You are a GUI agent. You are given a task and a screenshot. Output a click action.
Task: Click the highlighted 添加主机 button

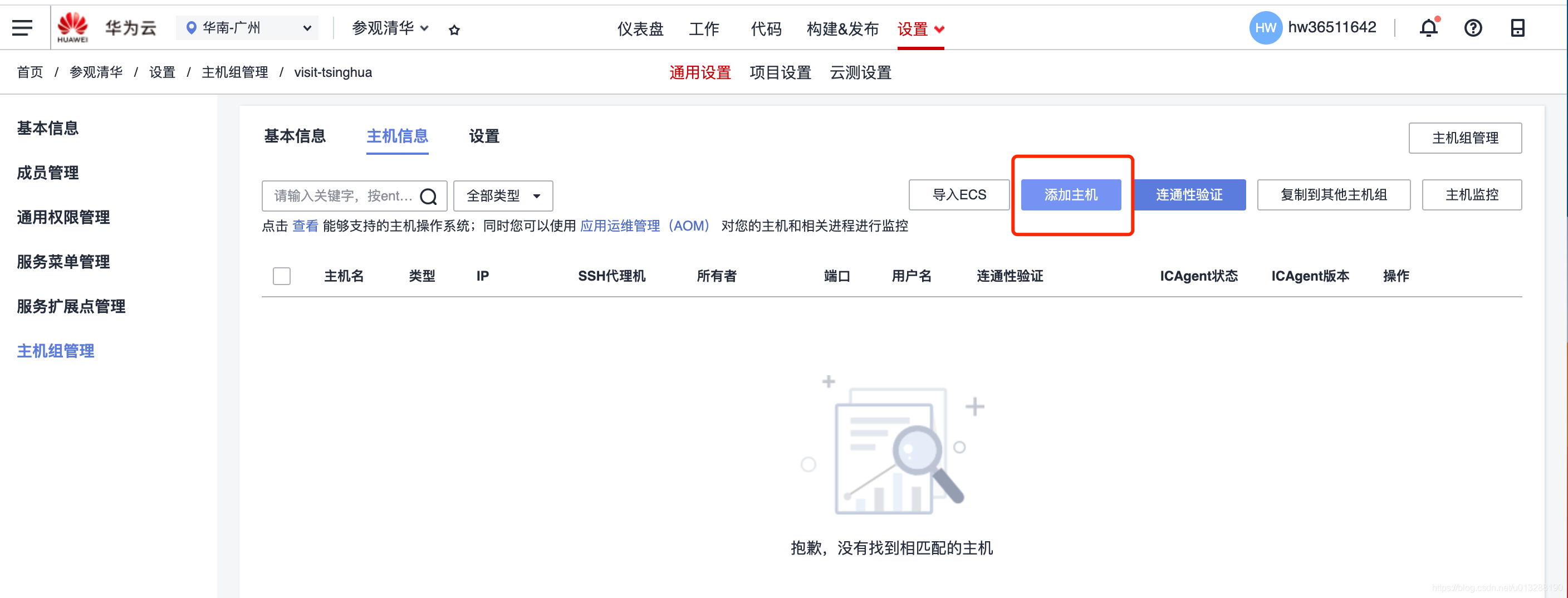1071,195
